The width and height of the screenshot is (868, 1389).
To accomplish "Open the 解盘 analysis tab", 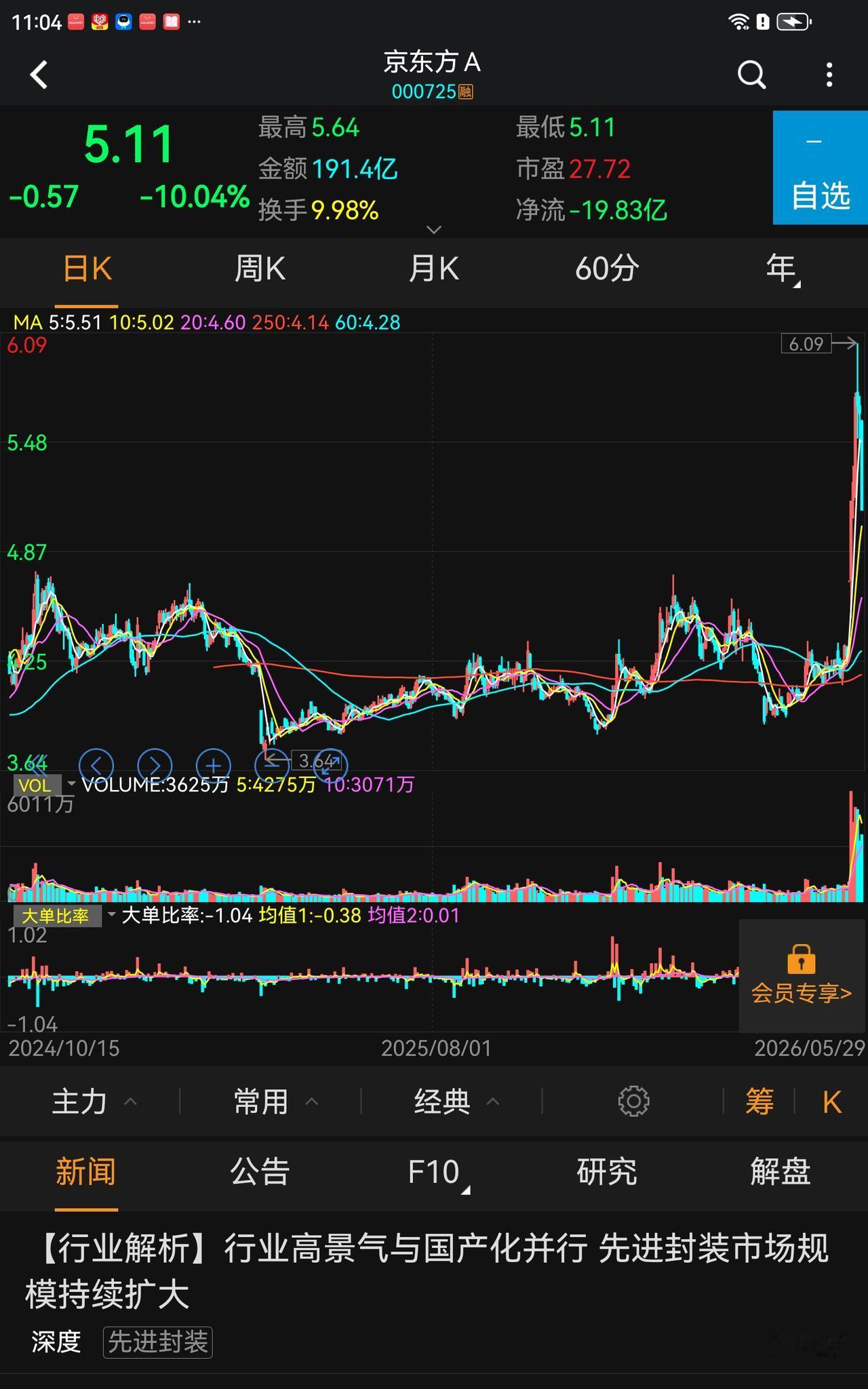I will 781,1173.
